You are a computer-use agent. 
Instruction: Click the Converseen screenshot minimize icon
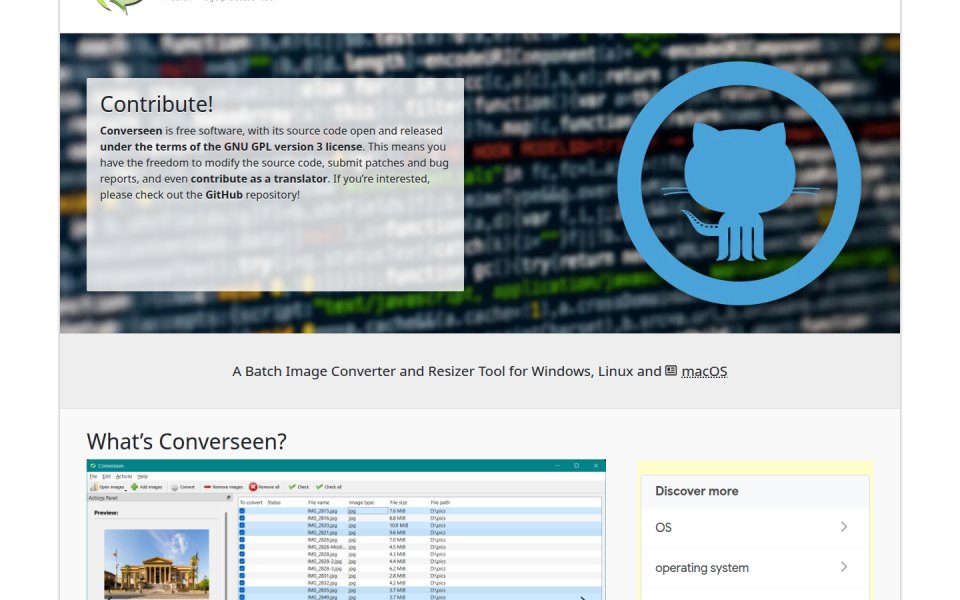[x=558, y=466]
